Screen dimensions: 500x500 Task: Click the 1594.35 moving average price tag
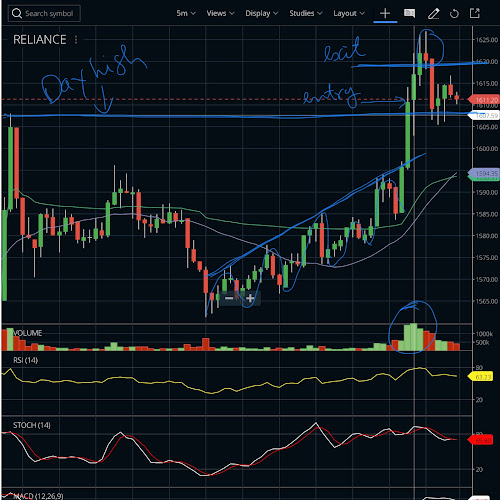click(x=484, y=173)
